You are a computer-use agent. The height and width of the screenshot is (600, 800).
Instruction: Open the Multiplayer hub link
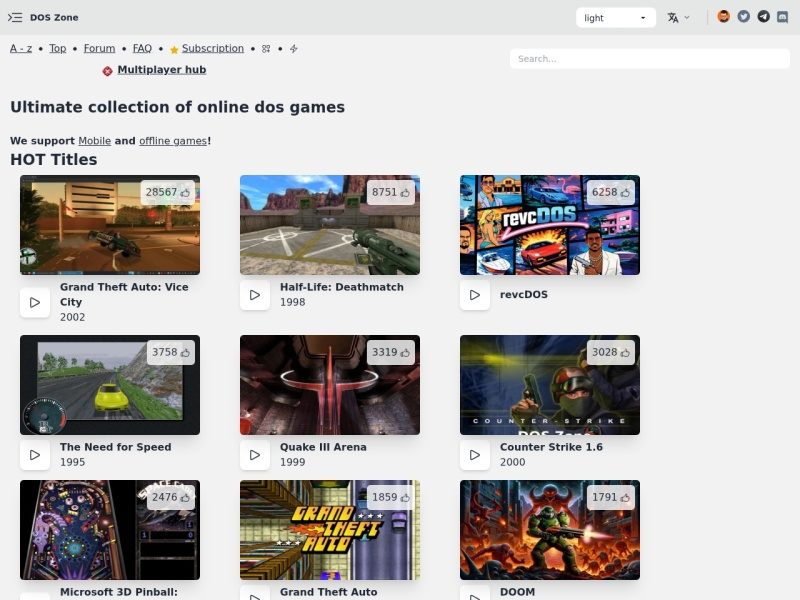click(162, 70)
